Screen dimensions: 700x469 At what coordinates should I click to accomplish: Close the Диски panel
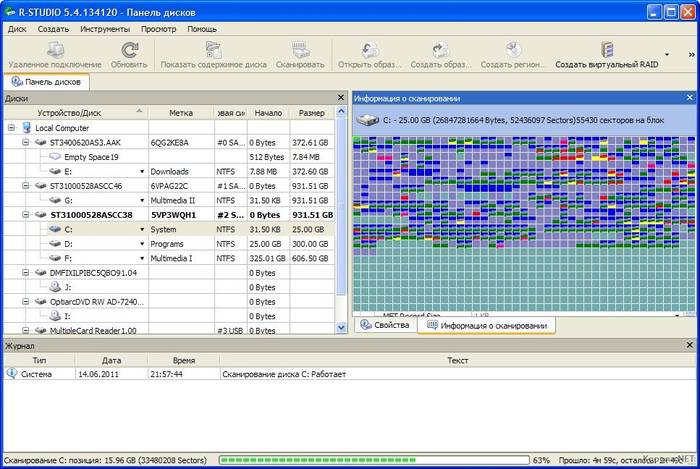(341, 98)
